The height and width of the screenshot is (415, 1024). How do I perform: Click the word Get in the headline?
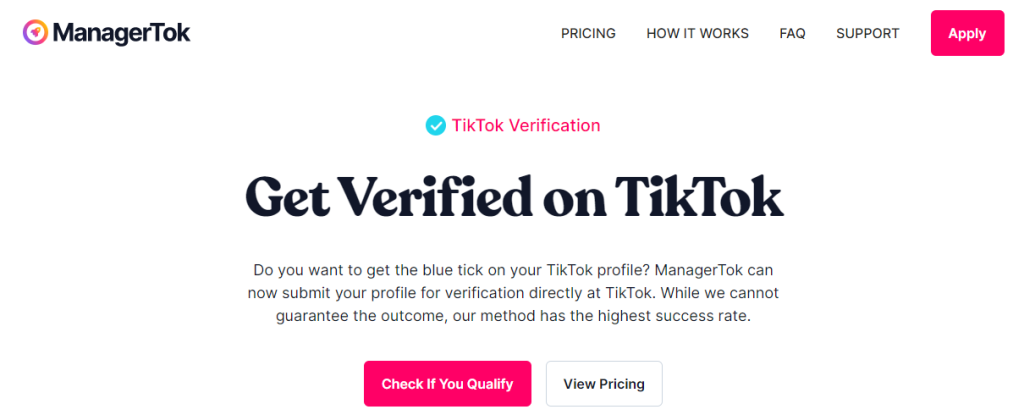(286, 197)
